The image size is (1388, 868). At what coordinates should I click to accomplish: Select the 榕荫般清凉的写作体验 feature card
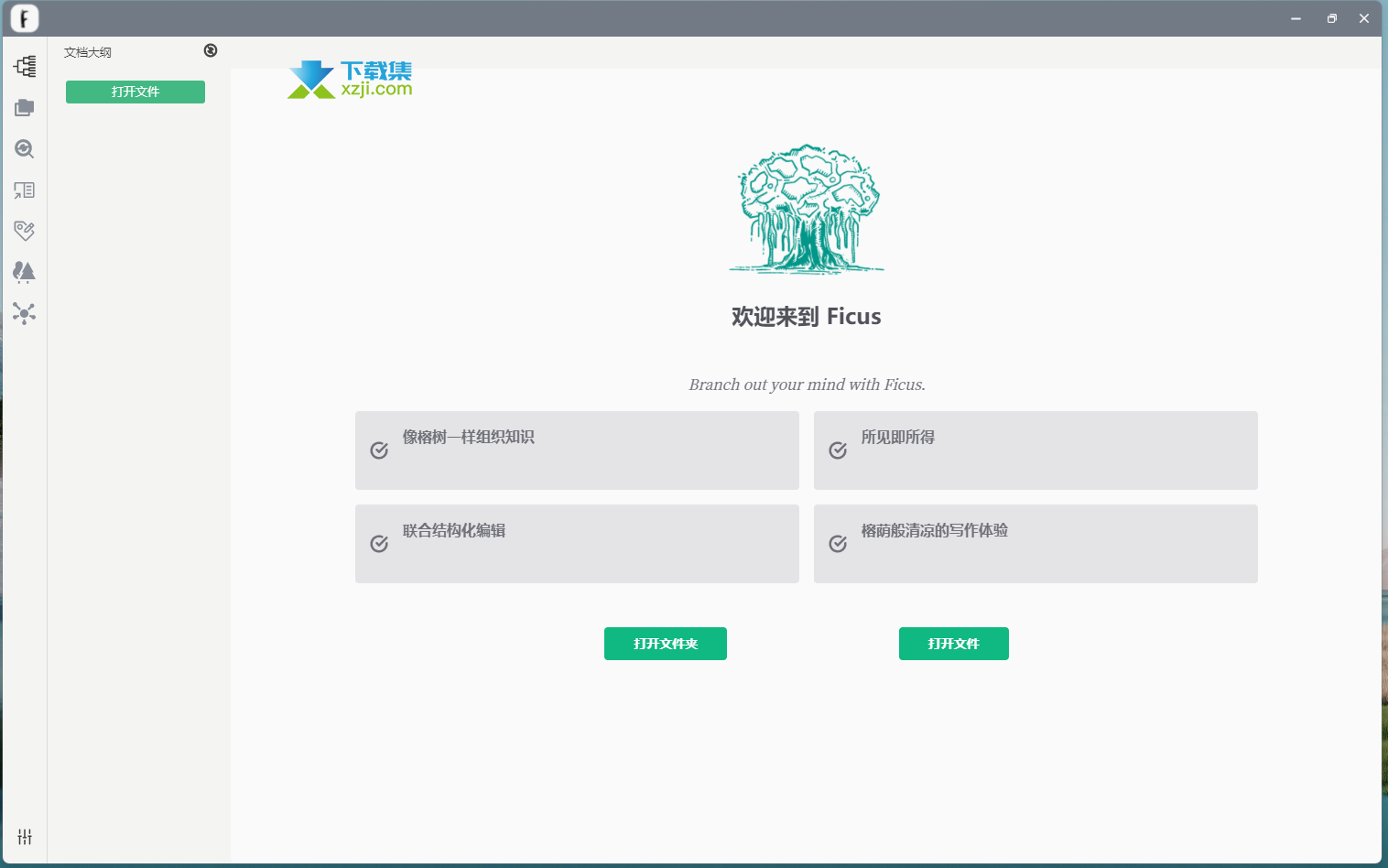pyautogui.click(x=1036, y=544)
